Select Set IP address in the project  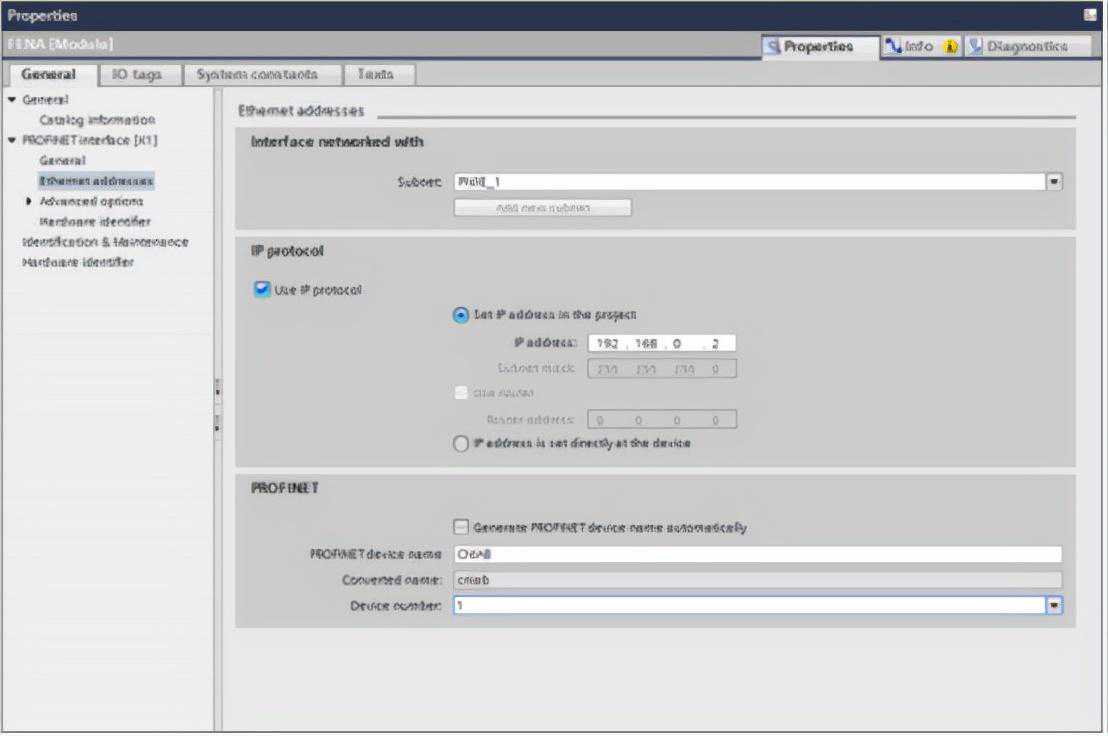(x=461, y=315)
